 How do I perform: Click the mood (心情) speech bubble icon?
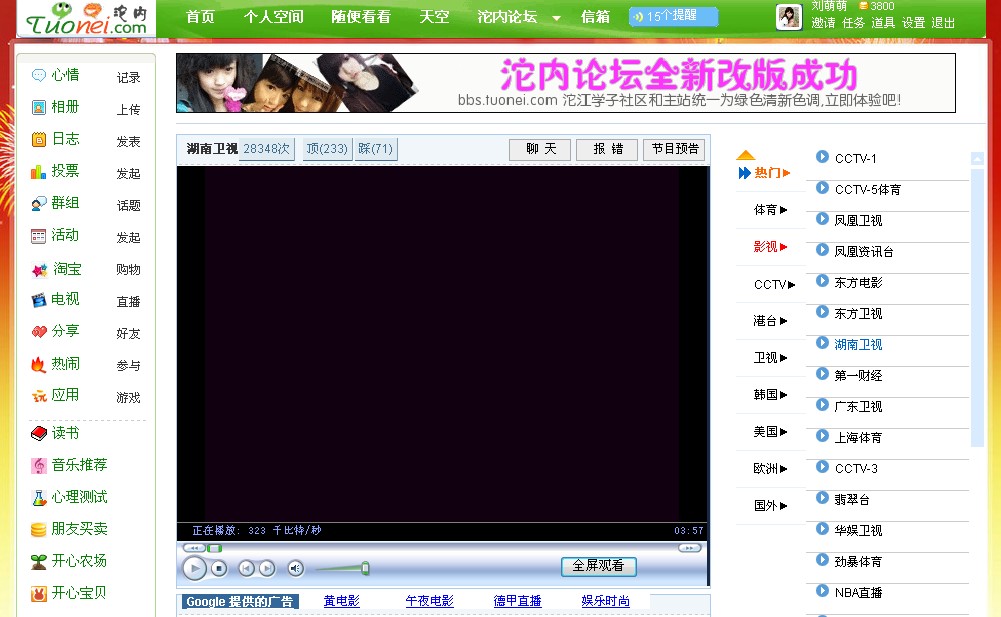point(39,75)
